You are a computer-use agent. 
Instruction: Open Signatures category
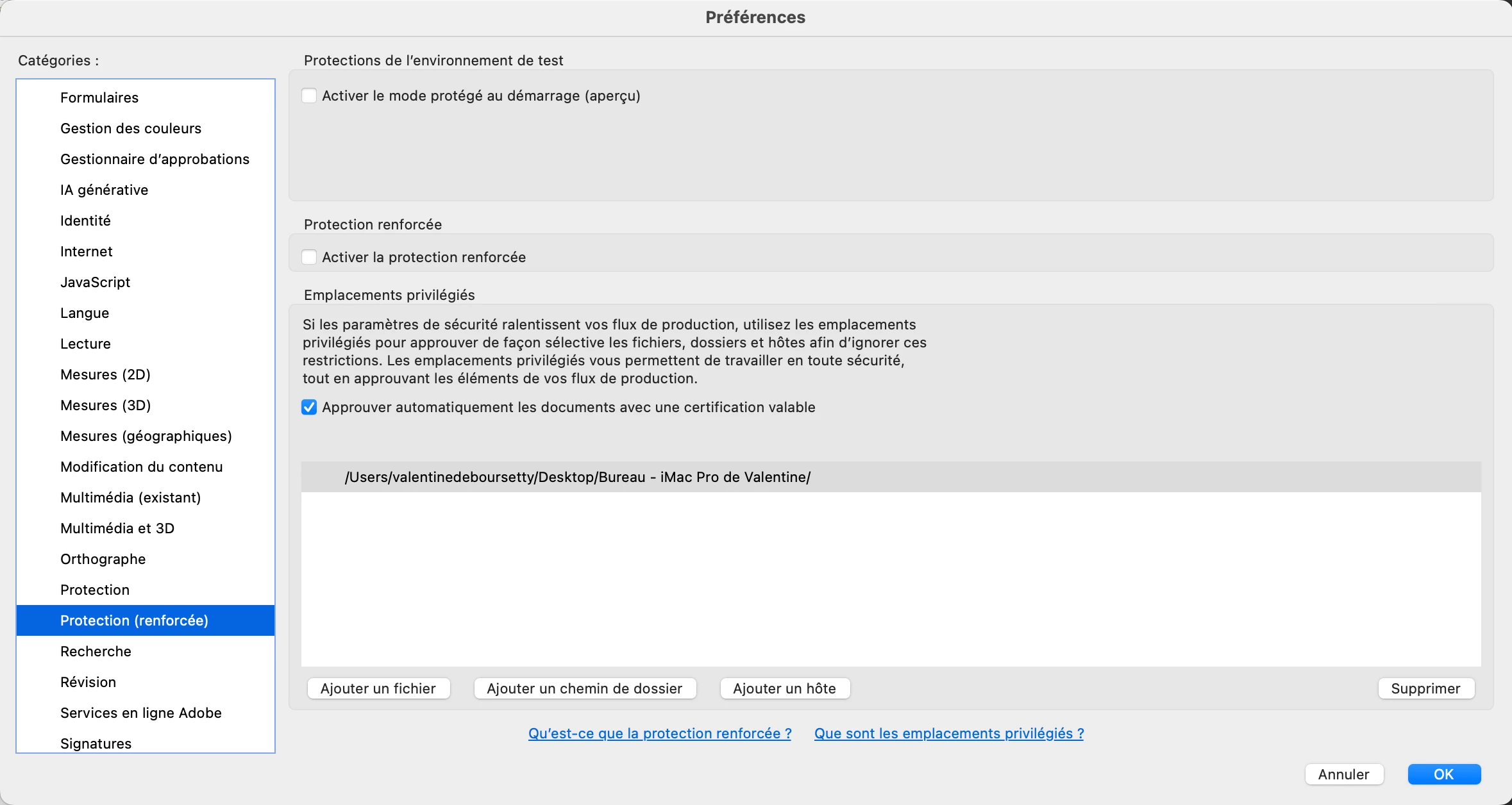pos(96,743)
